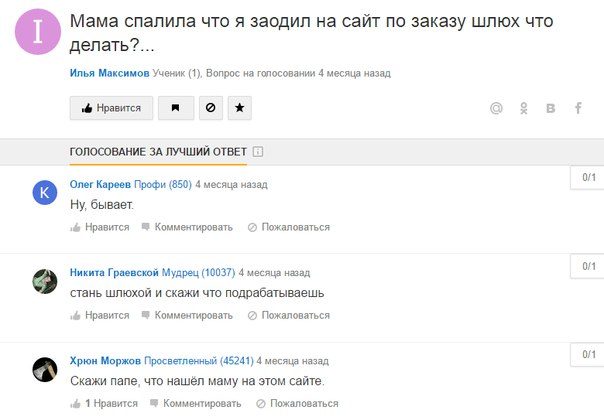Vote for Олег Кареев's answer via 0/1 counter
Image resolution: width=604 pixels, height=420 pixels.
pyautogui.click(x=589, y=178)
